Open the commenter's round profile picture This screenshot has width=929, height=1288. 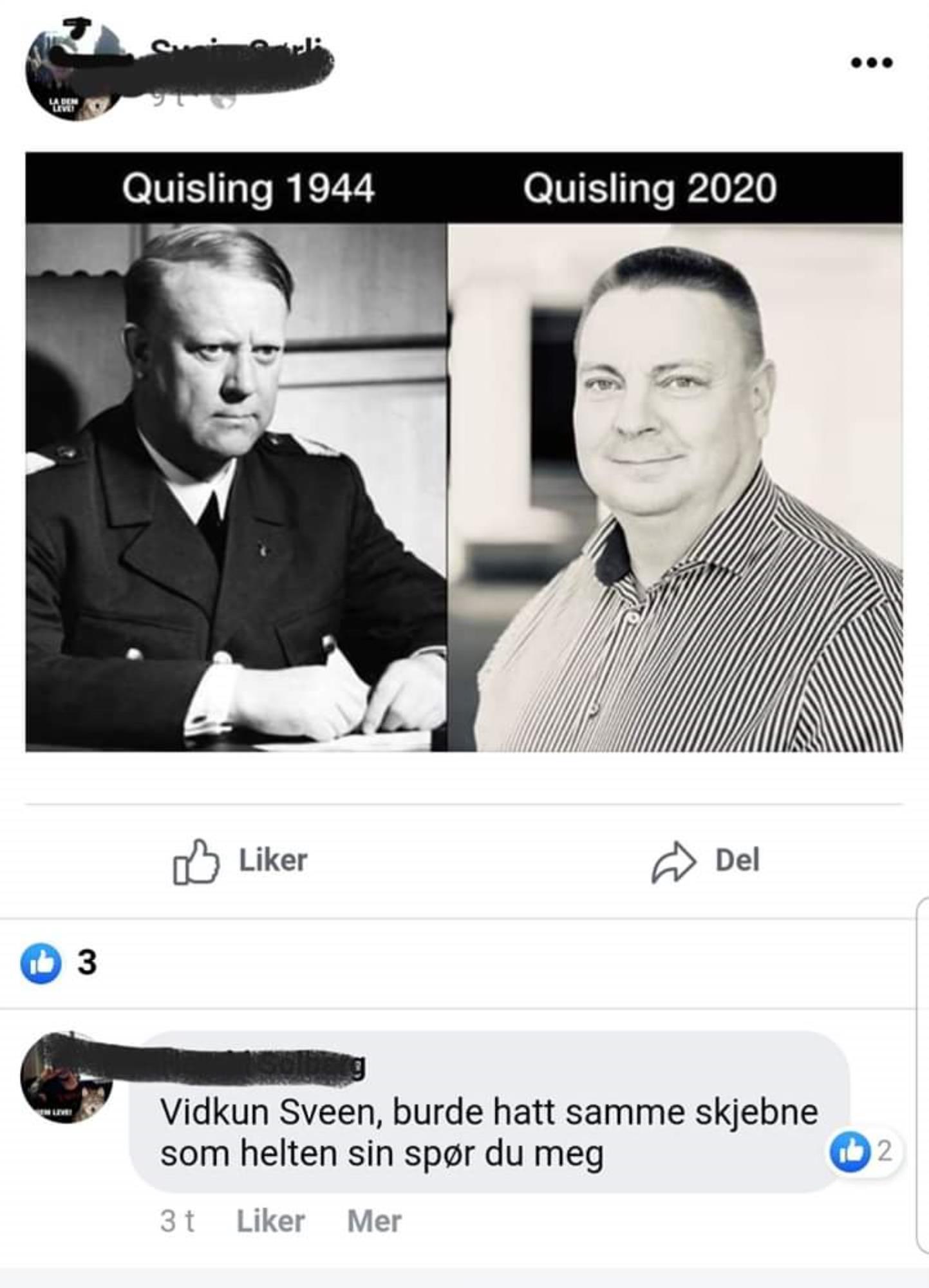tap(66, 1078)
